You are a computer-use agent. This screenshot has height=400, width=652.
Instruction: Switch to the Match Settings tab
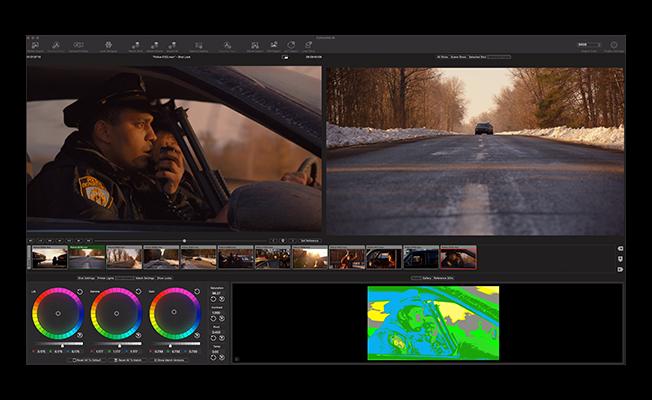145,278
